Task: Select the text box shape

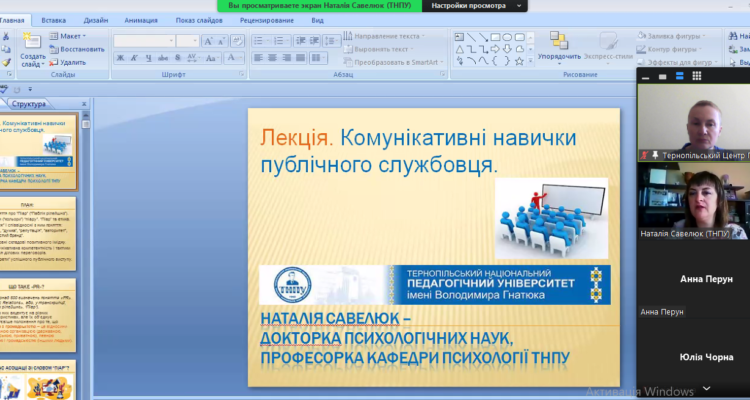Action: pos(459,37)
